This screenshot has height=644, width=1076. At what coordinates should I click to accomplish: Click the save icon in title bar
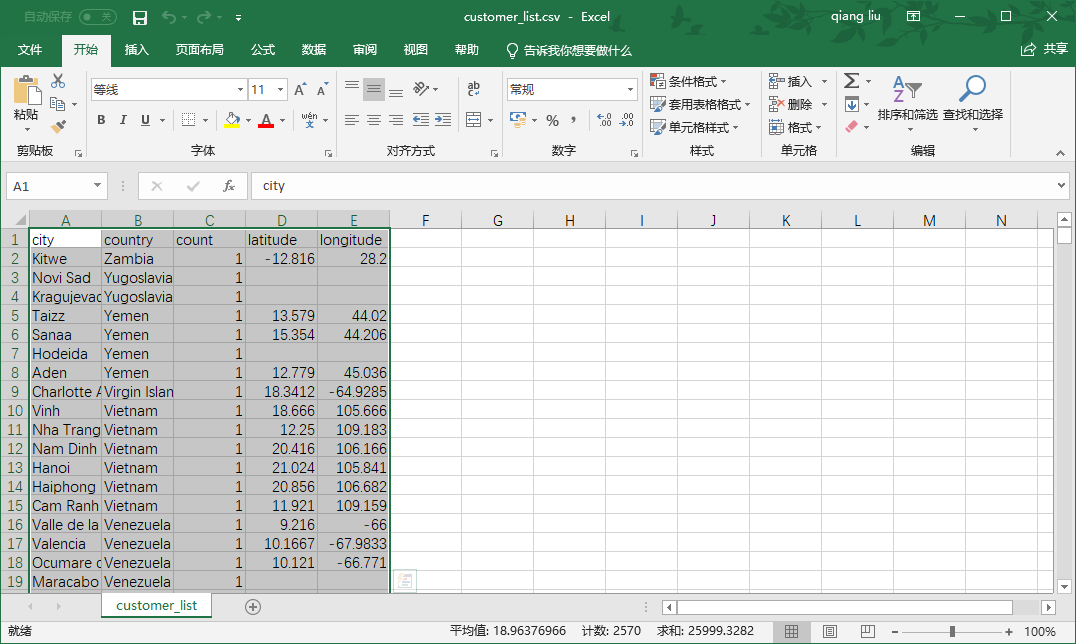point(140,17)
